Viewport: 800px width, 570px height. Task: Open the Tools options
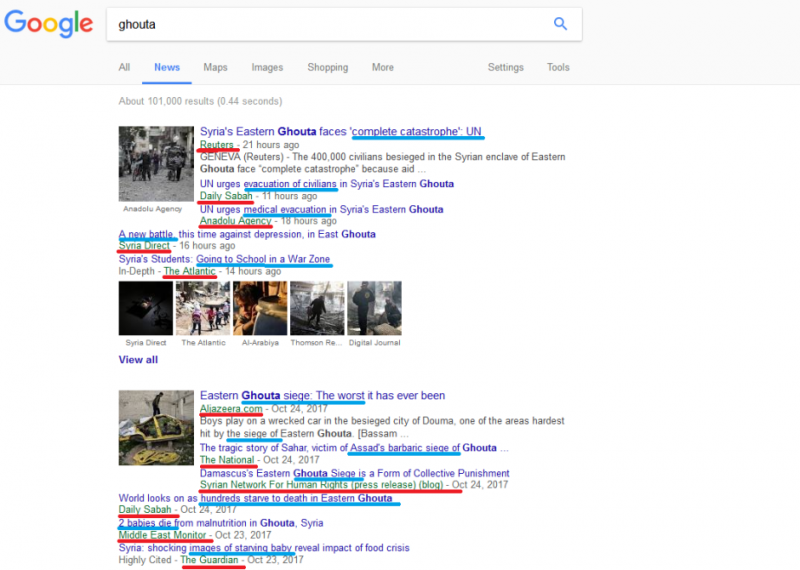point(558,67)
